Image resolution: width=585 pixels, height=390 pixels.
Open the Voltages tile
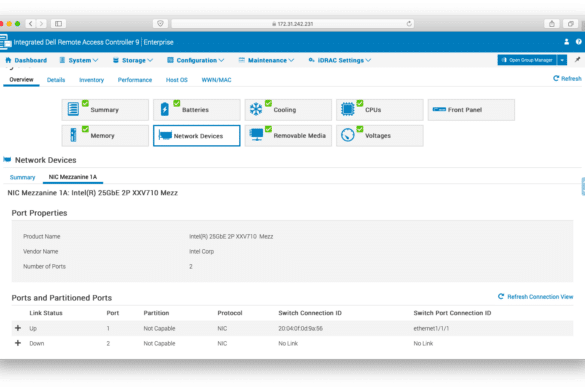pos(379,135)
